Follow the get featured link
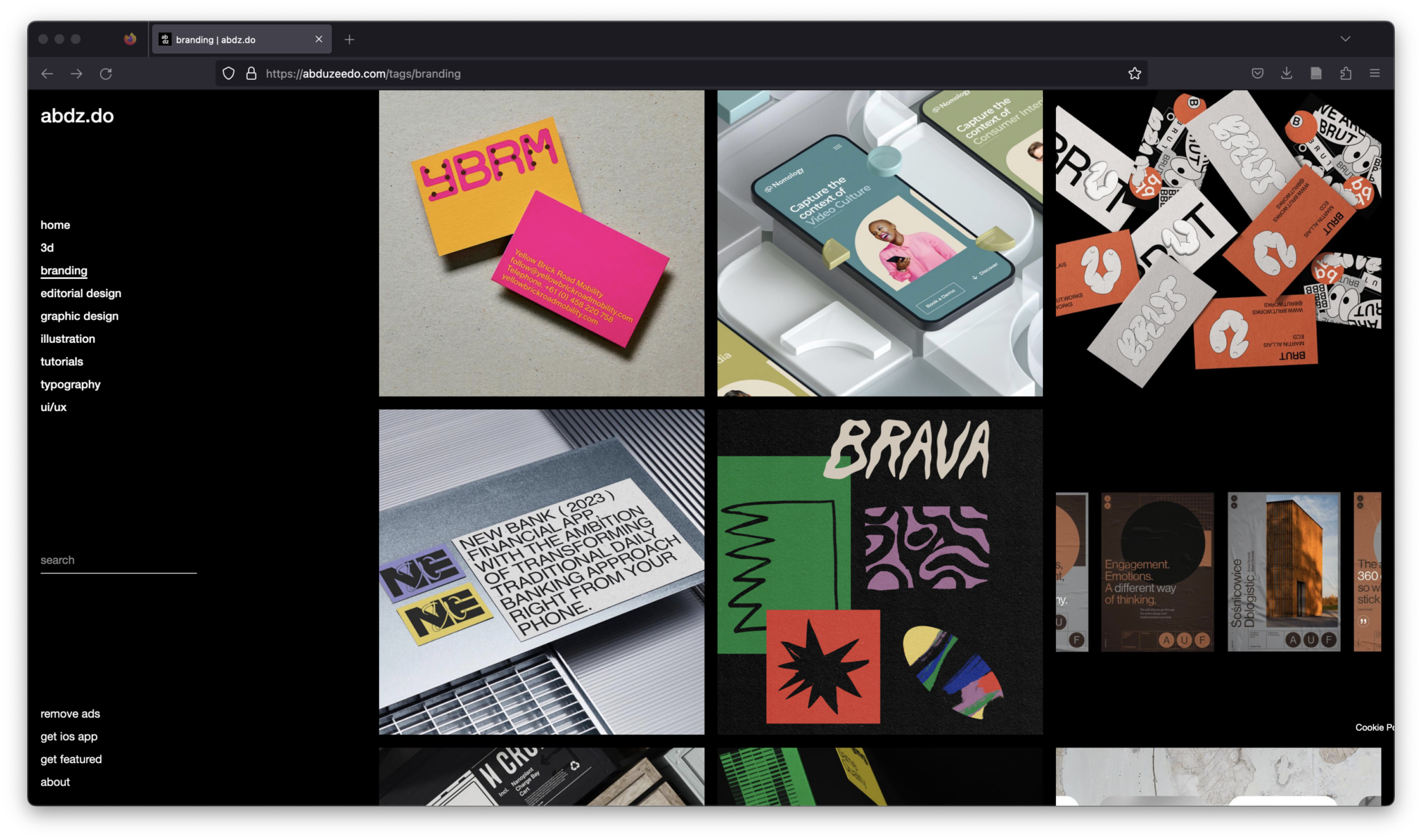 click(x=71, y=759)
